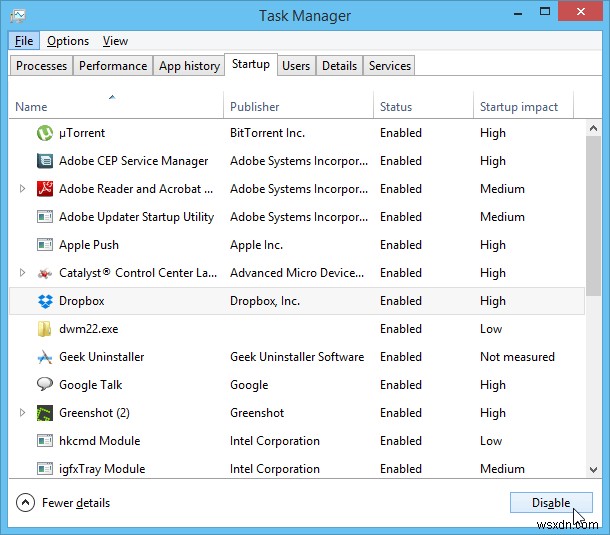The width and height of the screenshot is (610, 535).
Task: Expand the Catalyst Control Center entry
Action: click(22, 273)
